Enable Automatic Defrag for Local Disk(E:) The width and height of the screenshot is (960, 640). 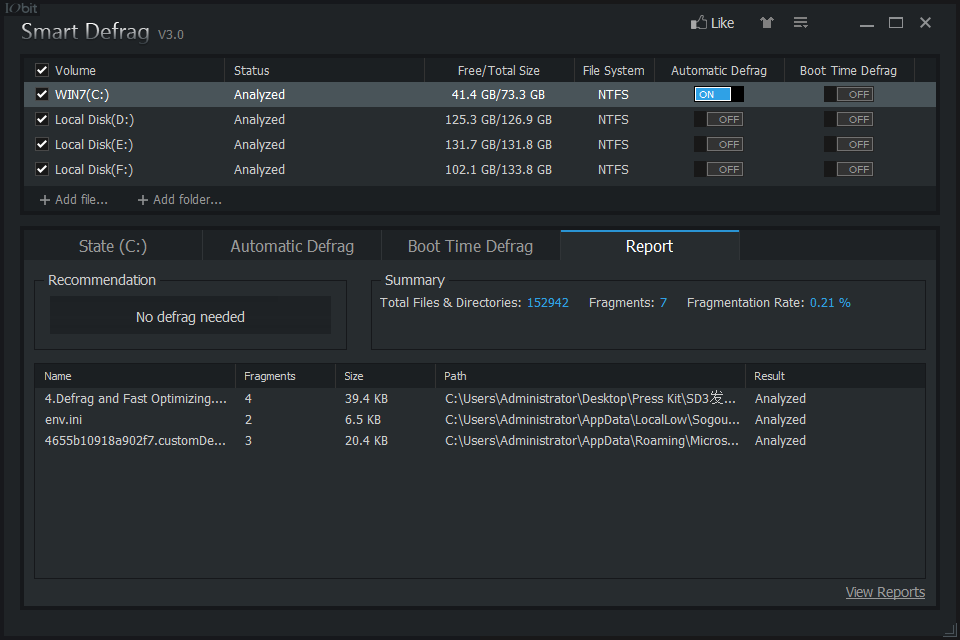tap(719, 145)
